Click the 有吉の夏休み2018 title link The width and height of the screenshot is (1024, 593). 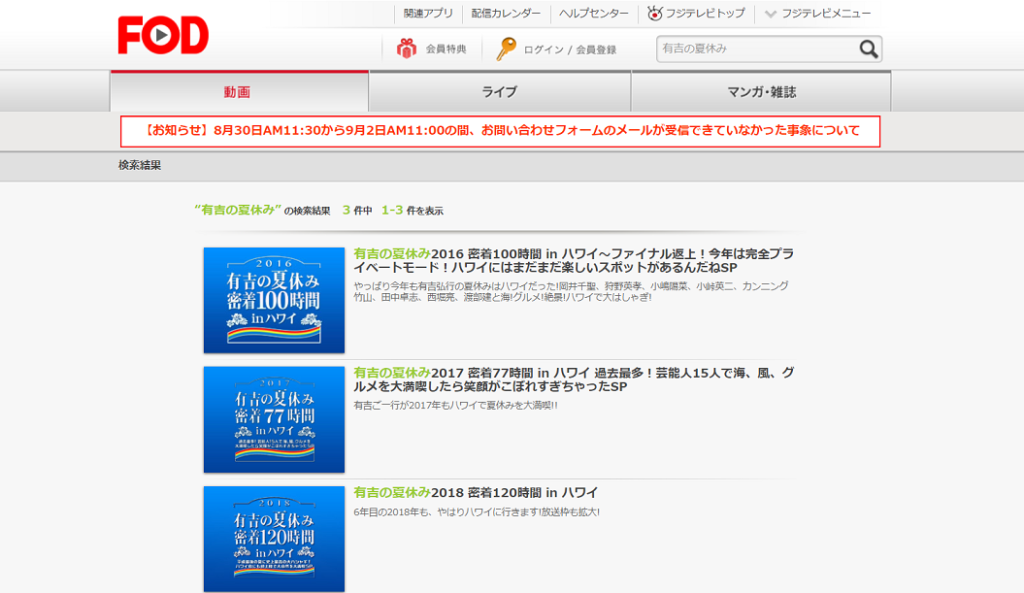click(476, 493)
